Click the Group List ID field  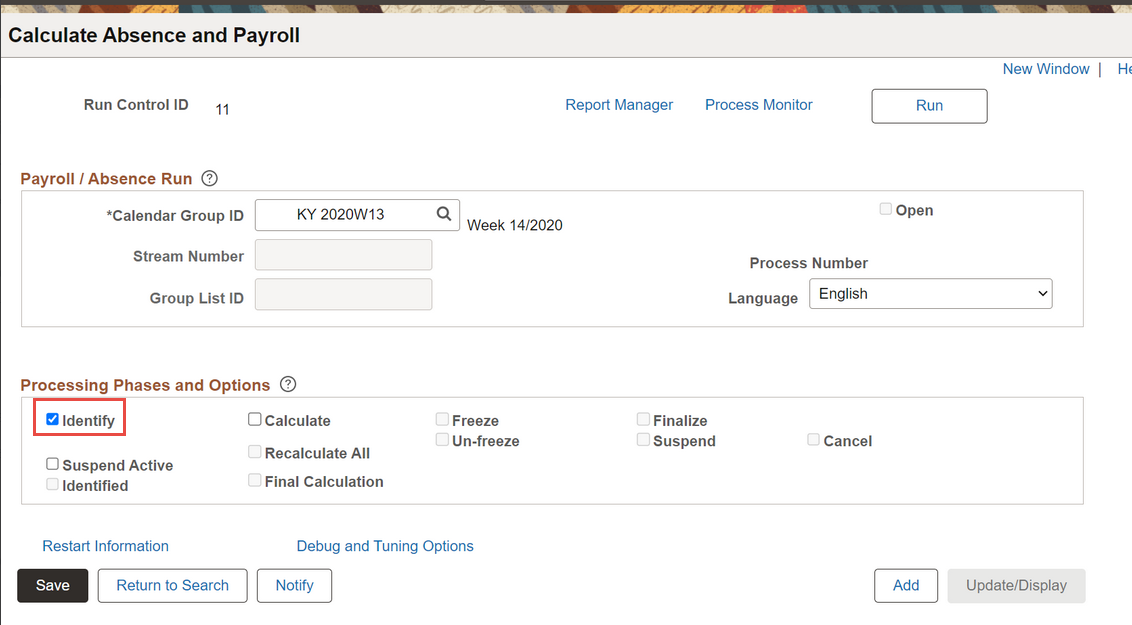343,295
